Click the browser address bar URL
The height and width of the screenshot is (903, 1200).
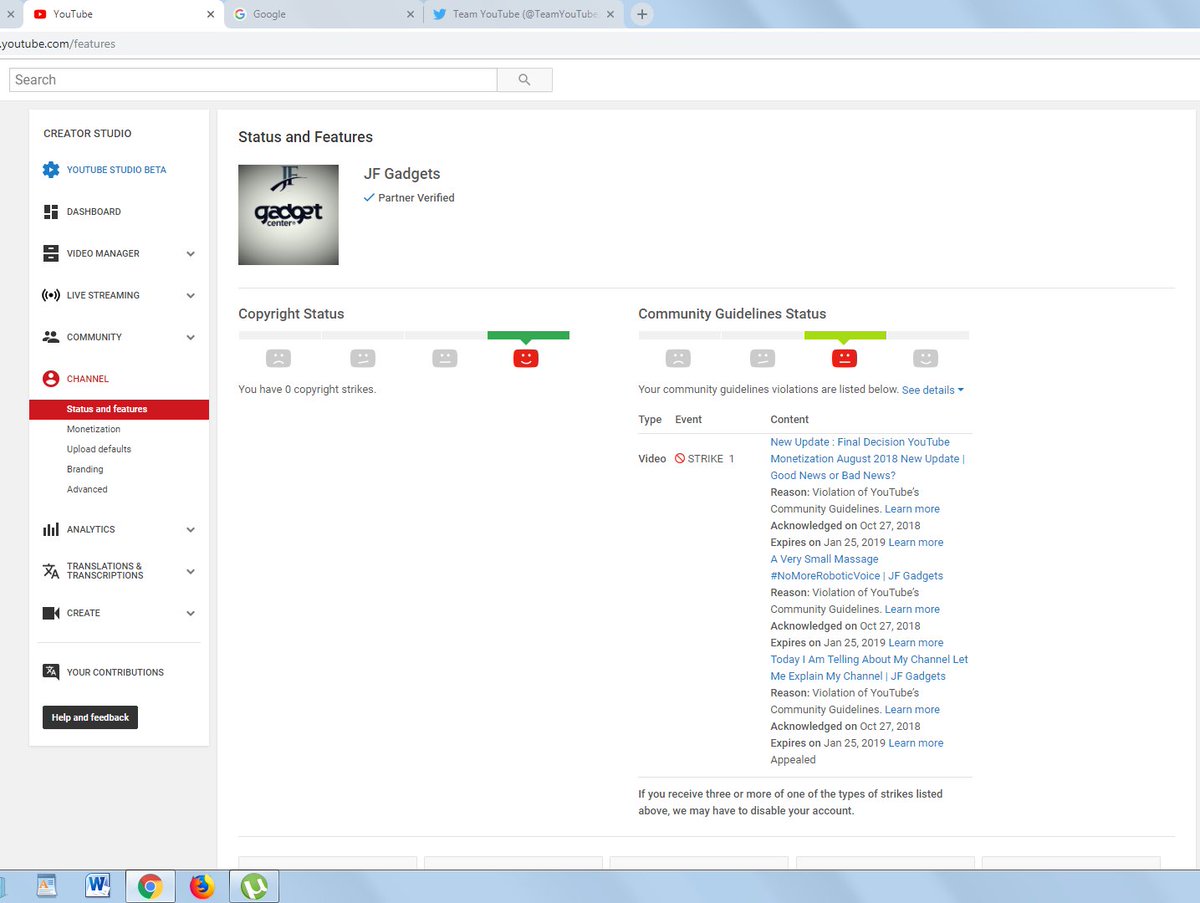[58, 44]
